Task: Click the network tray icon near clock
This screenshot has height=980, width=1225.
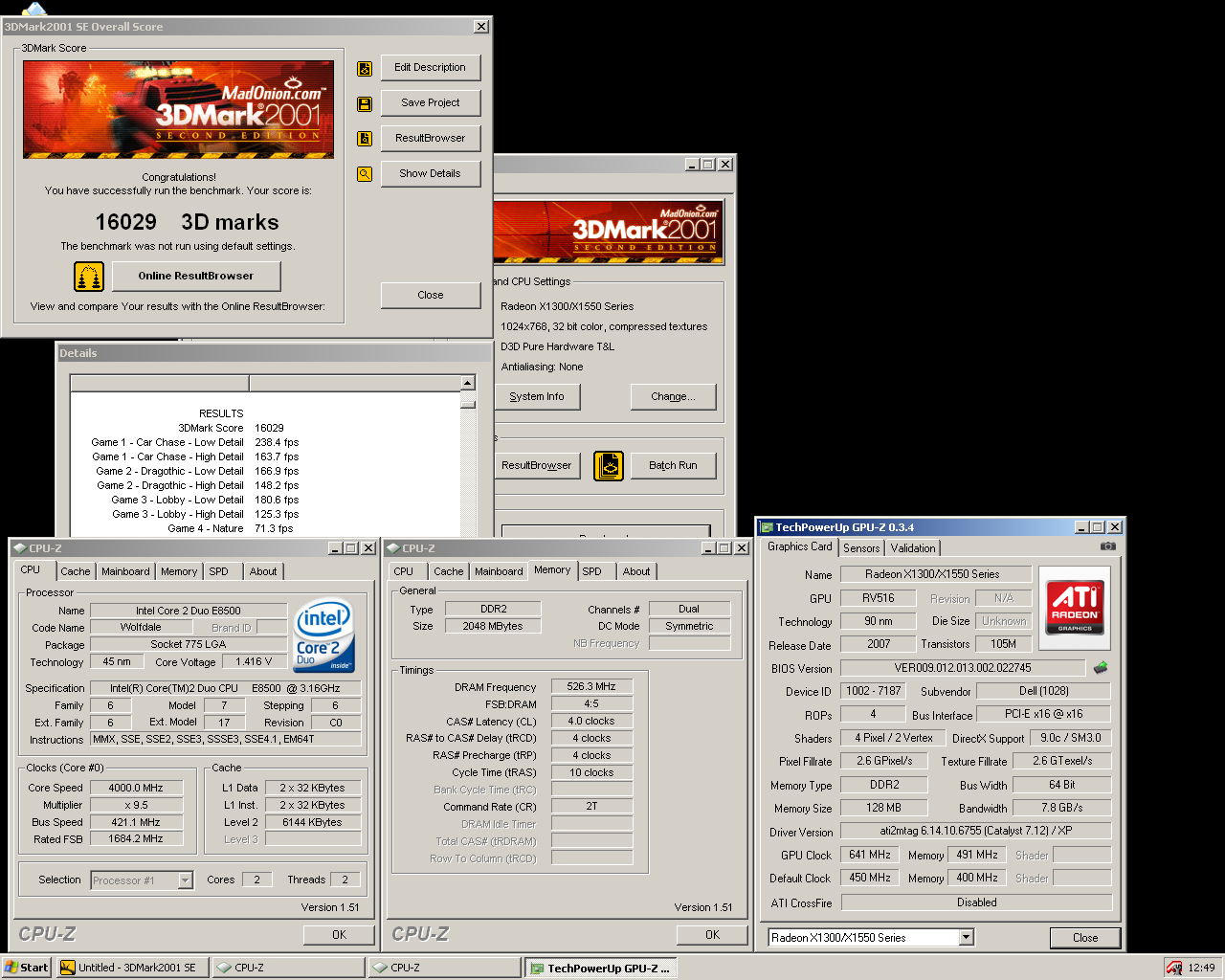Action: pyautogui.click(x=1174, y=968)
